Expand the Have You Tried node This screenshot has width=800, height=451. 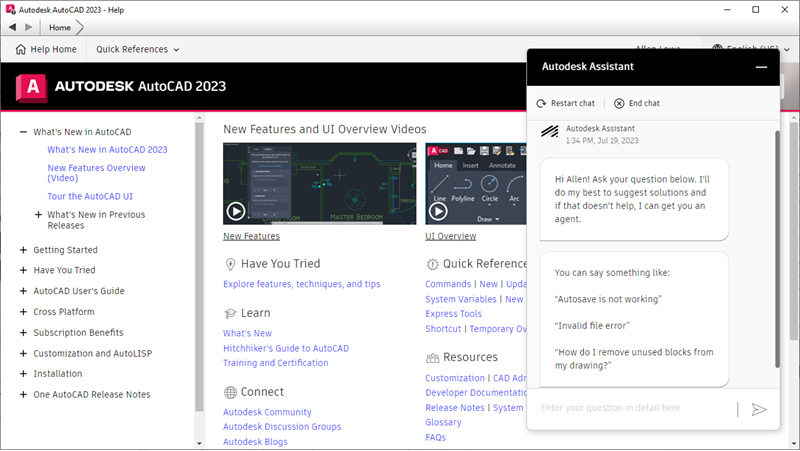[x=23, y=270]
